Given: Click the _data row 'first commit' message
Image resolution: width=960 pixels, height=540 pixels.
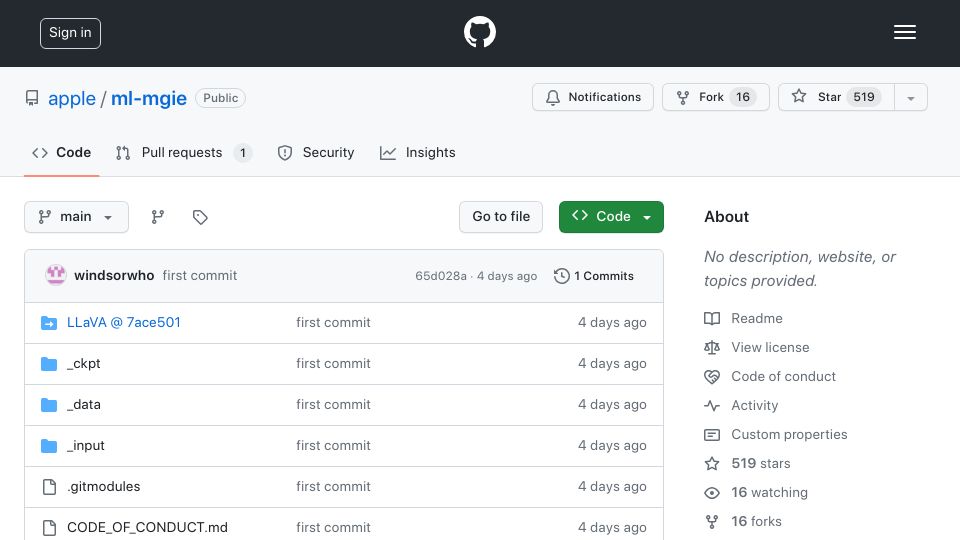Looking at the screenshot, I should pos(333,405).
